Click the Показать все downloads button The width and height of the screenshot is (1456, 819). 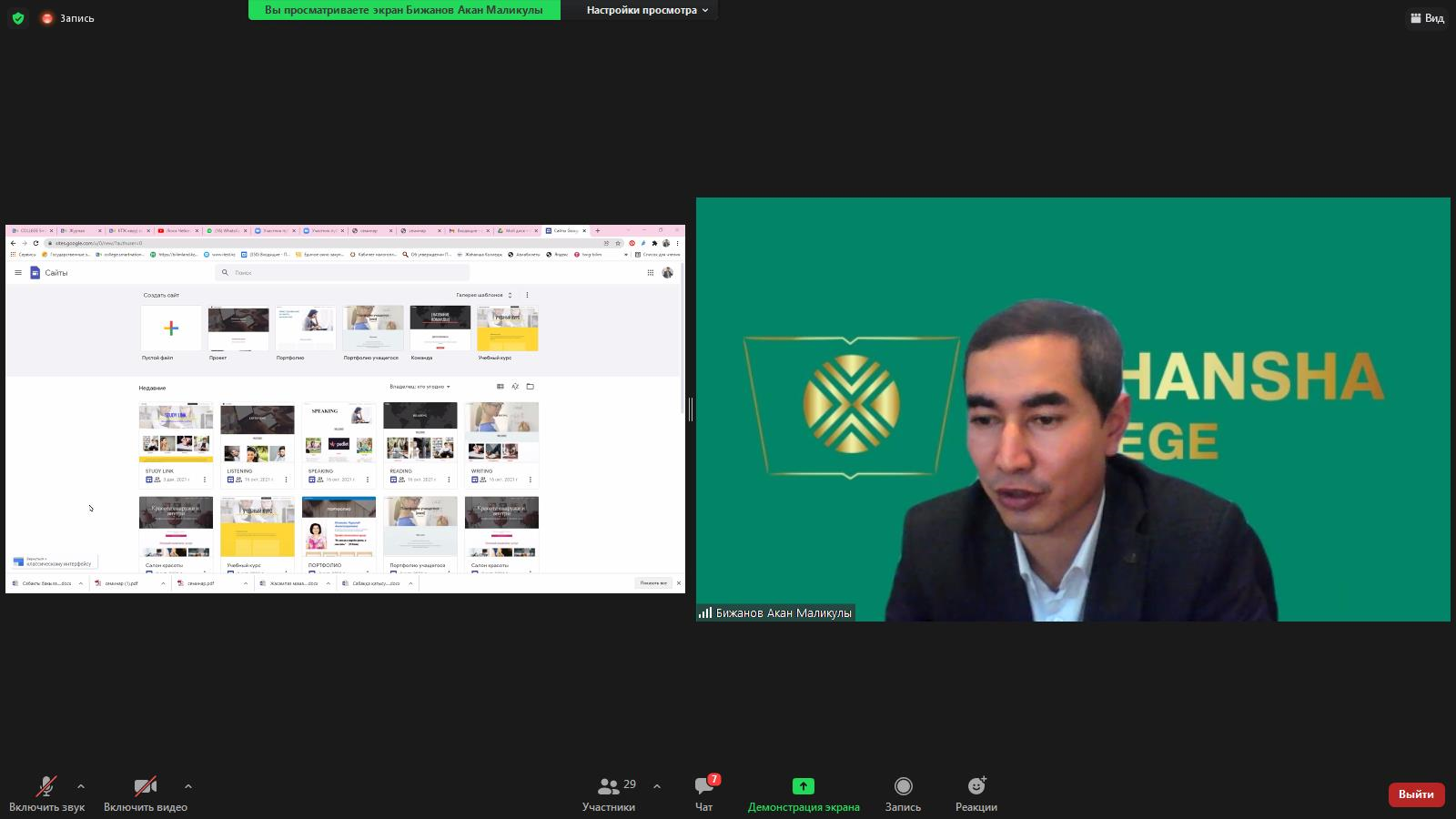pyautogui.click(x=653, y=583)
